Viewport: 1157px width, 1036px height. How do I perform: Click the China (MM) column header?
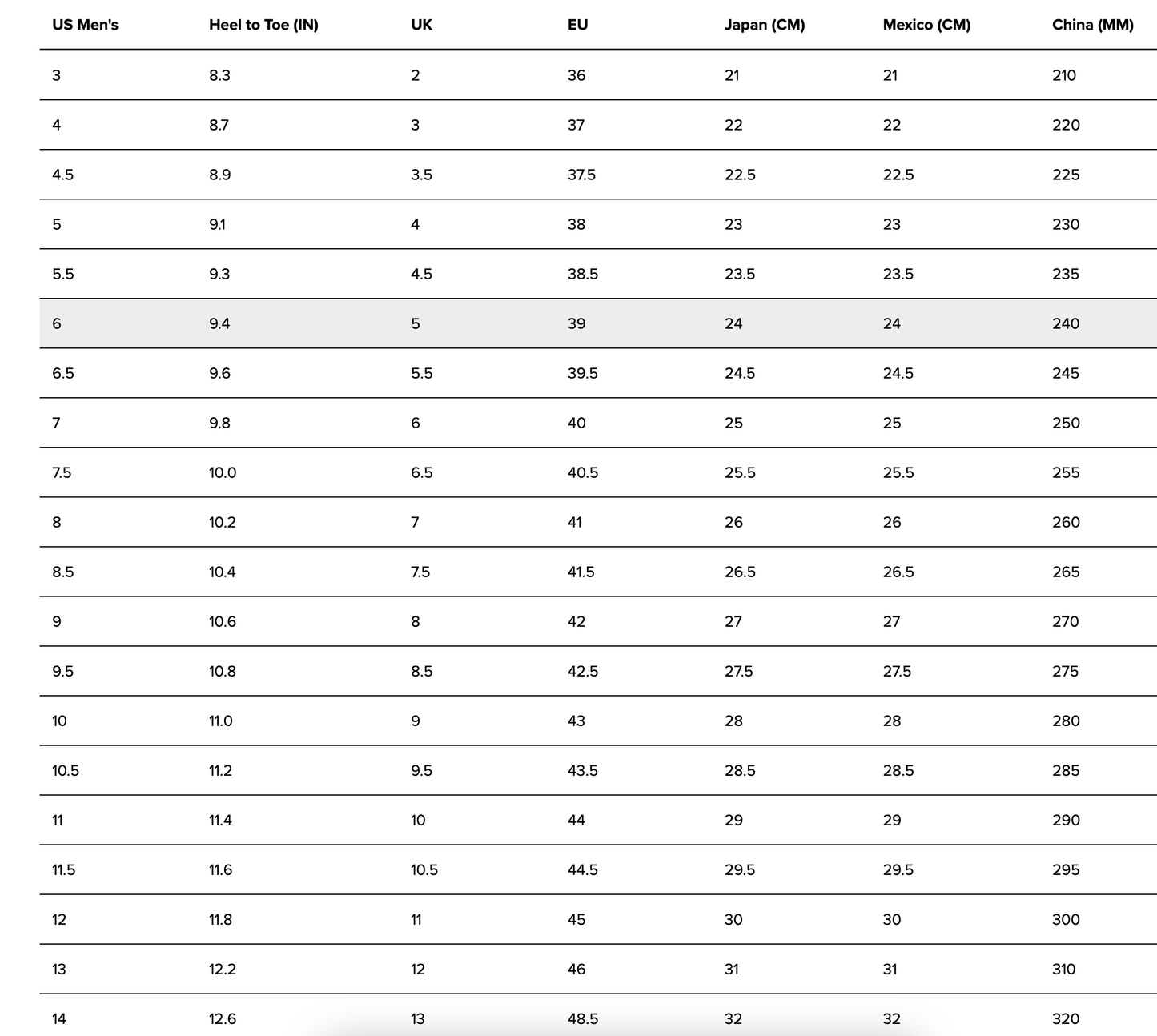click(1093, 25)
